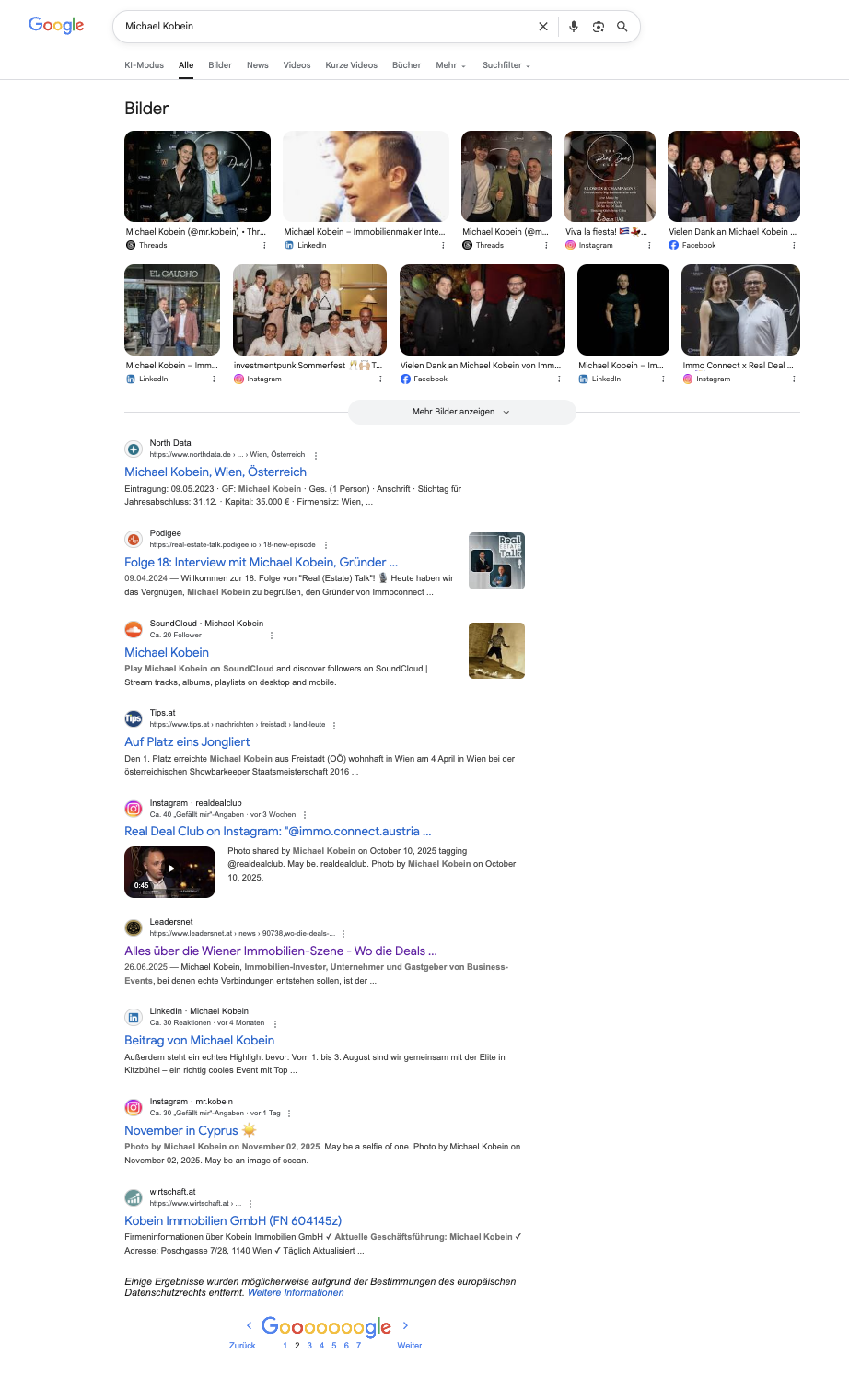
Task: Open KI-Modus tab
Action: pyautogui.click(x=144, y=65)
